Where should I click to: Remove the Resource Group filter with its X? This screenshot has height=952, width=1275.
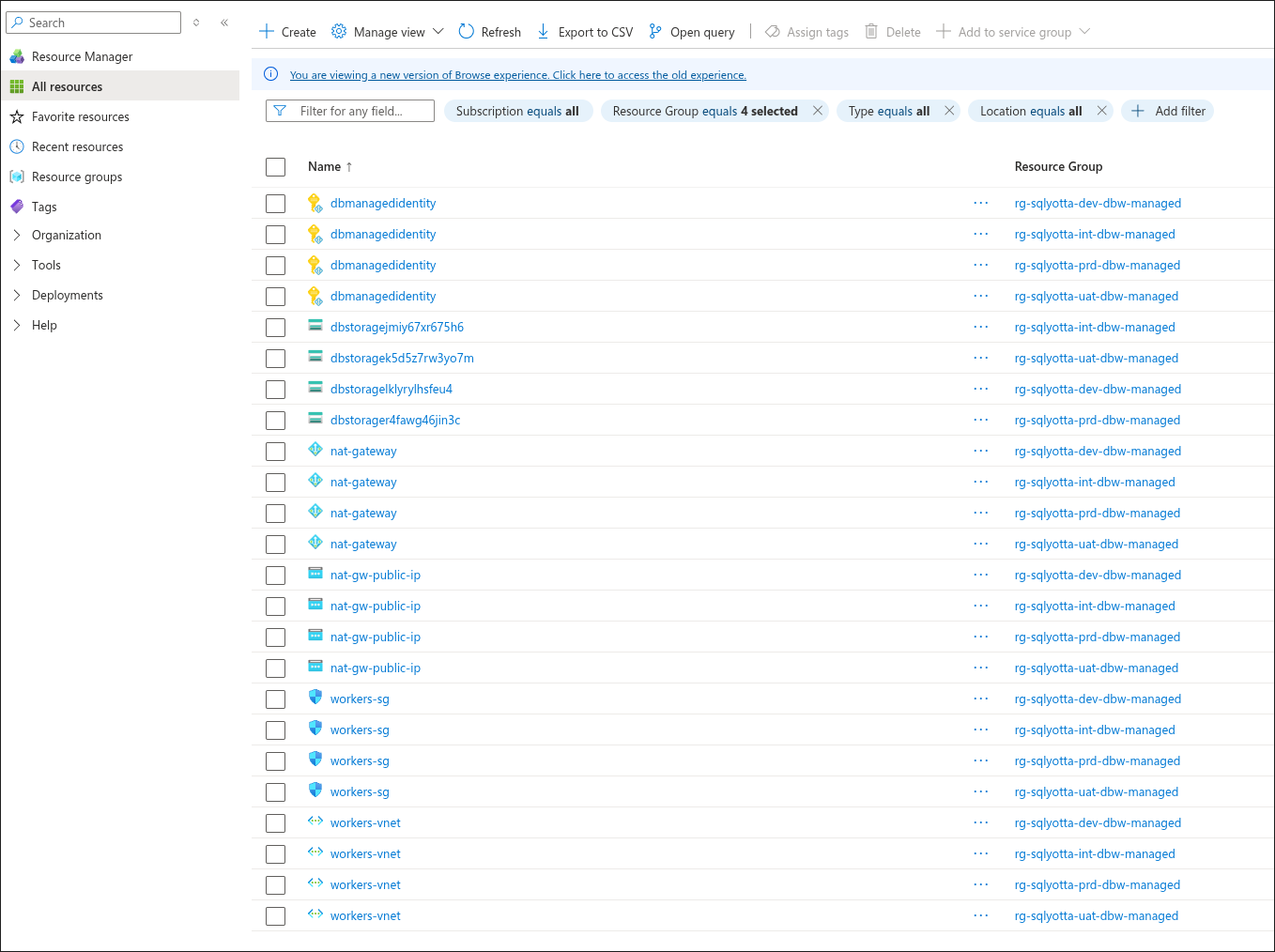click(818, 111)
